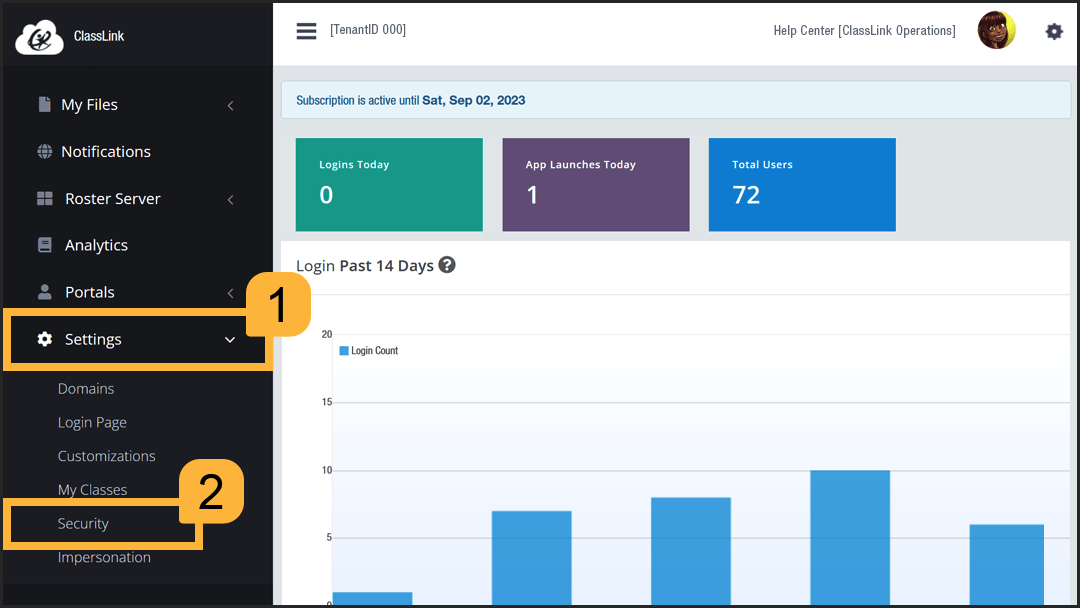Click the My Files document icon
Screen dimensions: 1080x608
coord(44,104)
